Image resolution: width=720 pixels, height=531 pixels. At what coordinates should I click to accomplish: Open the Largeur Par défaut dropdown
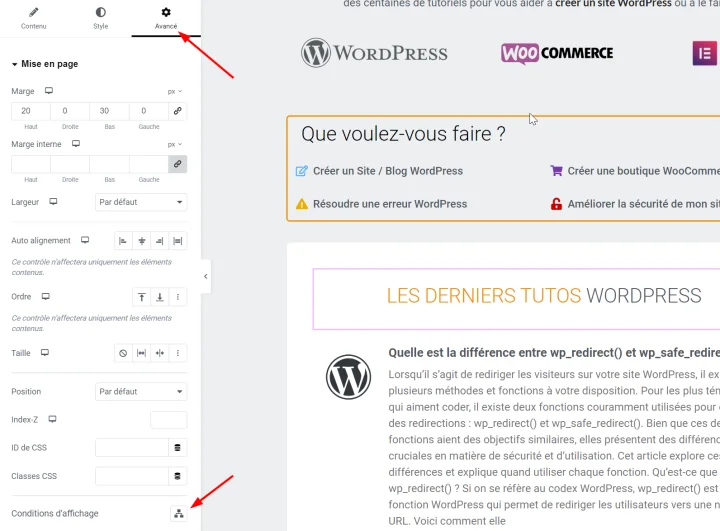(141, 202)
